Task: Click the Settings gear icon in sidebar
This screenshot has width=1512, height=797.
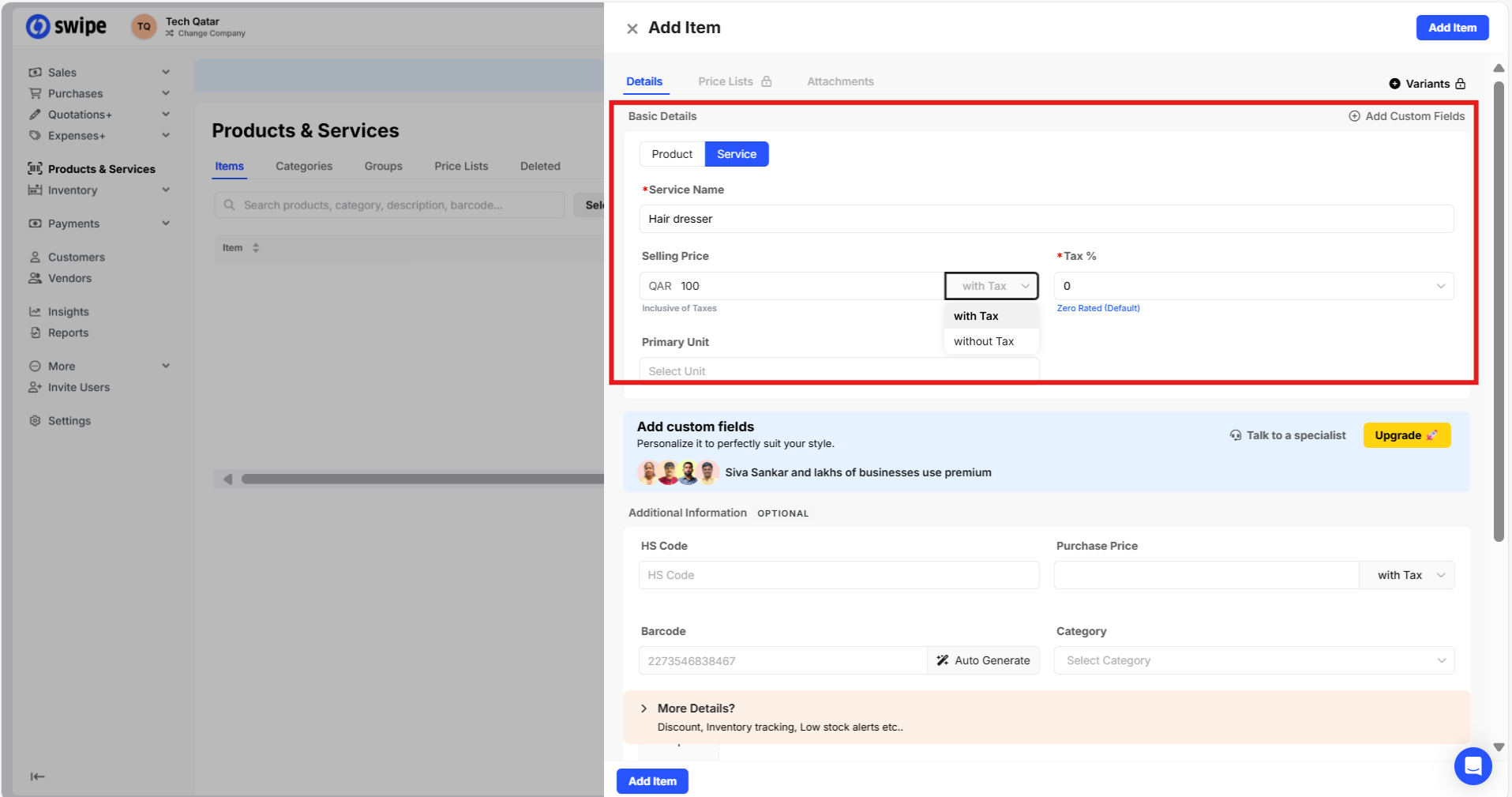Action: coord(35,421)
